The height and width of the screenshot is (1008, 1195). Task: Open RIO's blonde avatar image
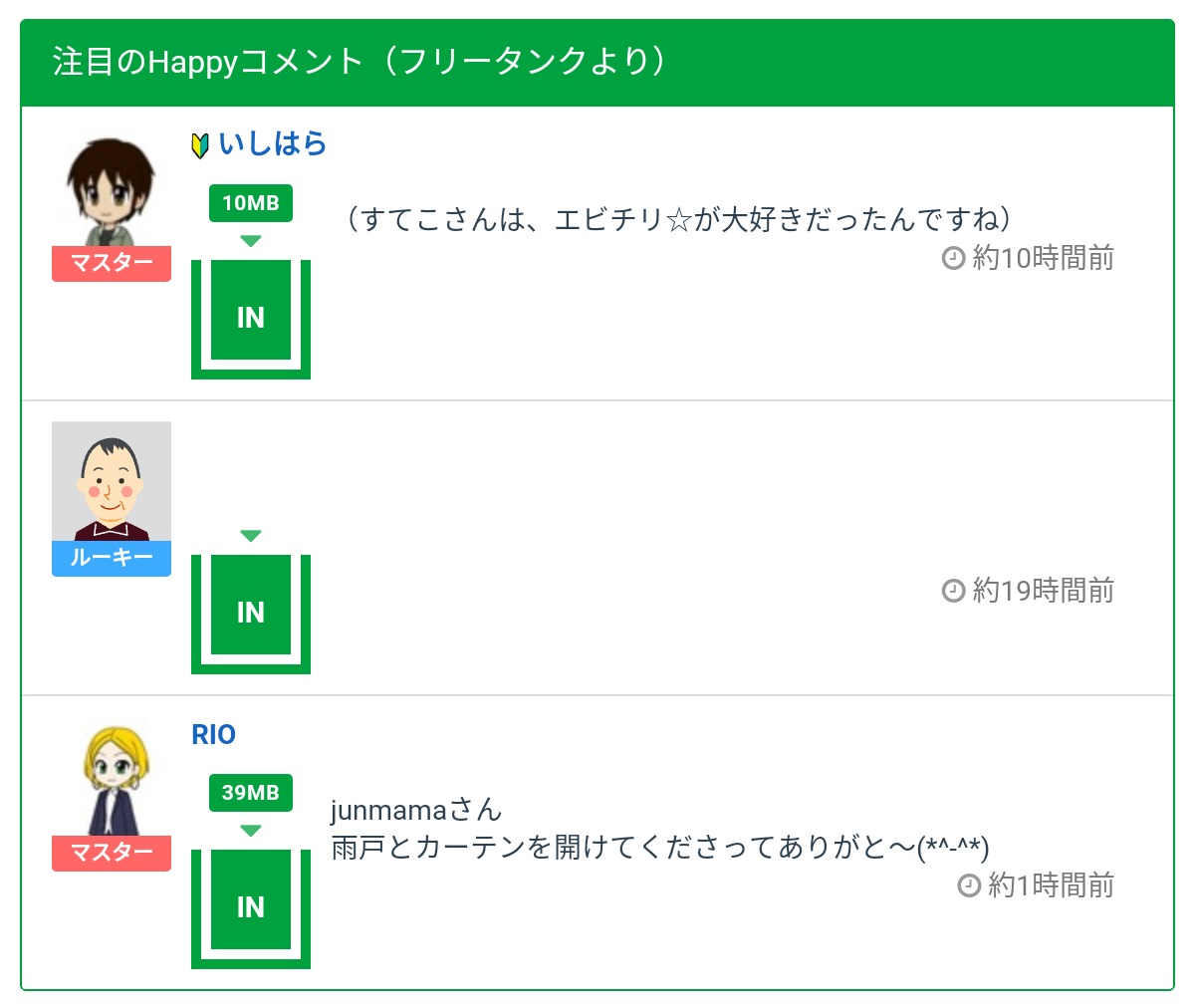tap(112, 780)
